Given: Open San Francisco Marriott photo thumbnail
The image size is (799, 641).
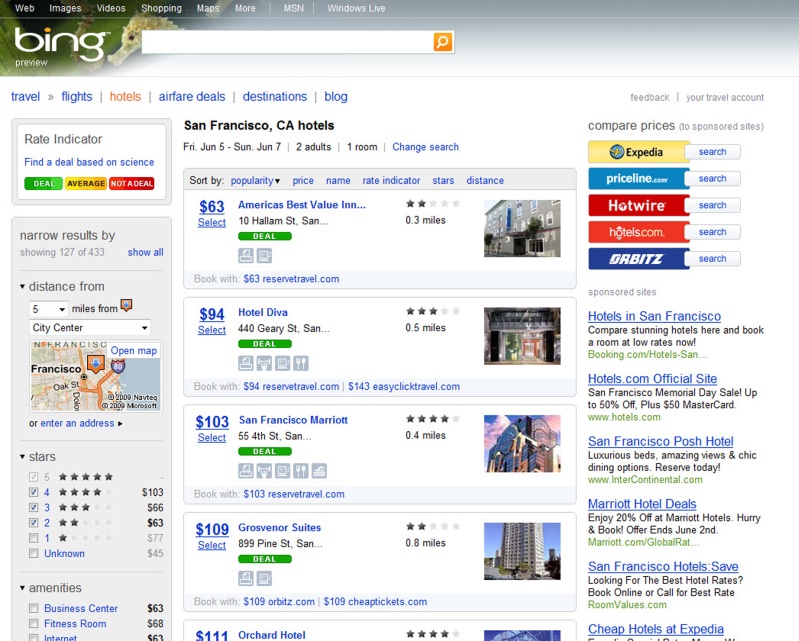Looking at the screenshot, I should point(522,443).
